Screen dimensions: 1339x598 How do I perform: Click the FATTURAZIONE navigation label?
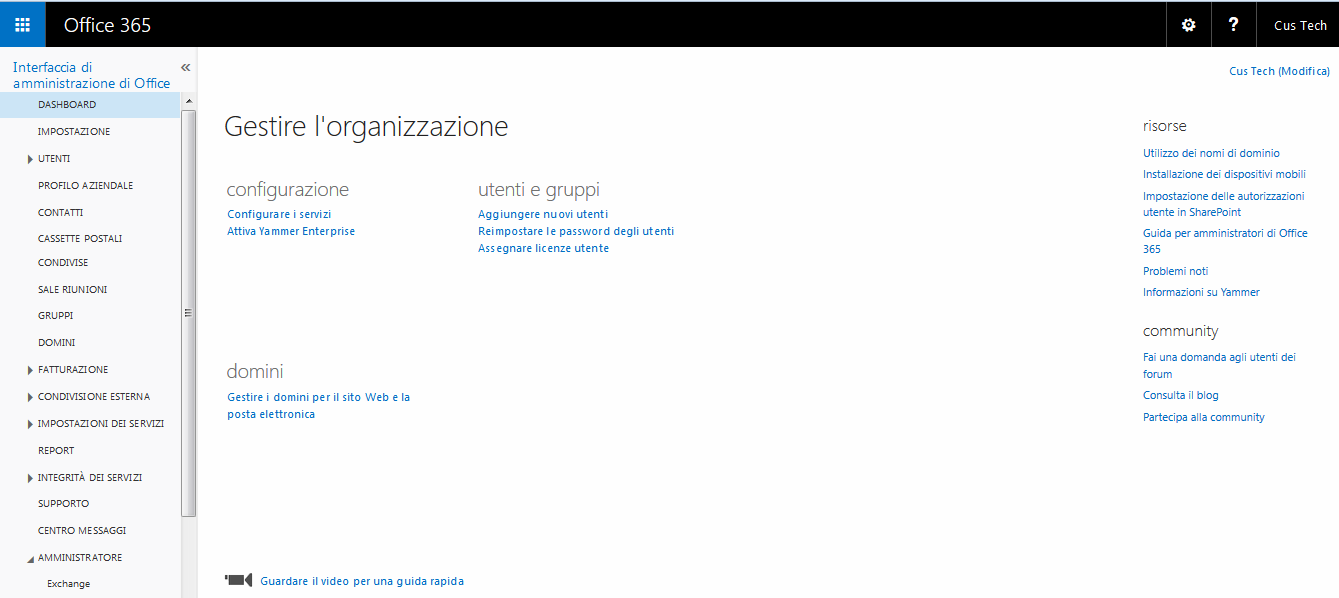[x=73, y=370]
